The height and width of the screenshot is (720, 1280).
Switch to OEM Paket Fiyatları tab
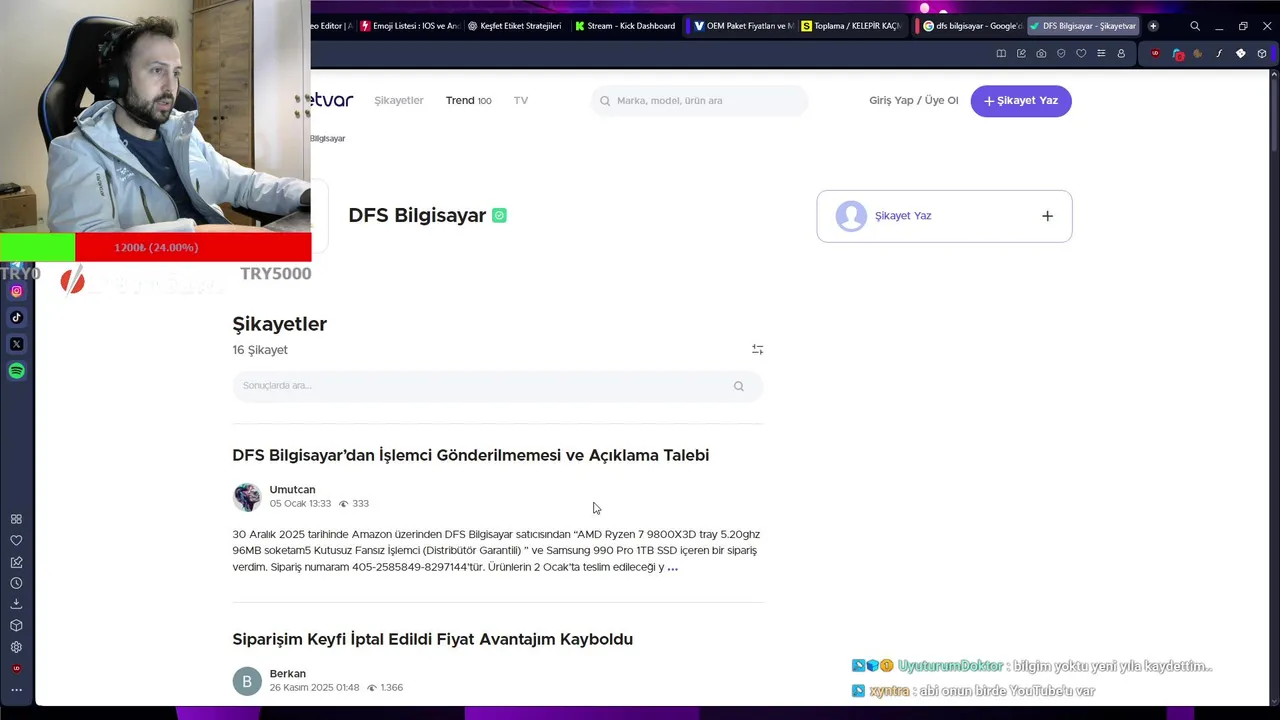click(x=743, y=26)
